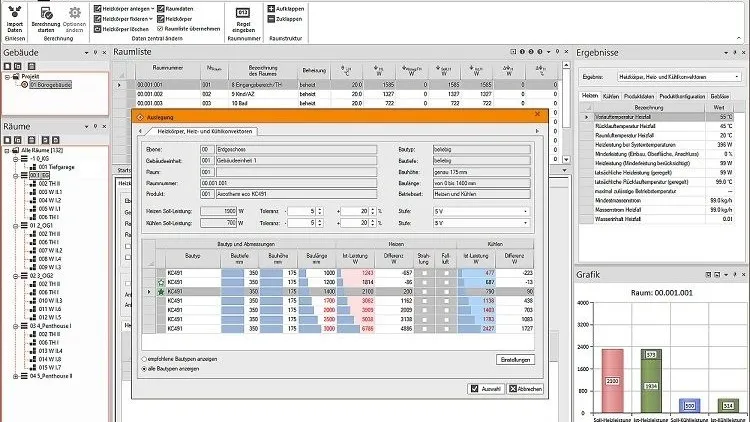Click the Heizkörper item beside Heizkörper fixieren
The width and height of the screenshot is (750, 422).
coord(175,19)
